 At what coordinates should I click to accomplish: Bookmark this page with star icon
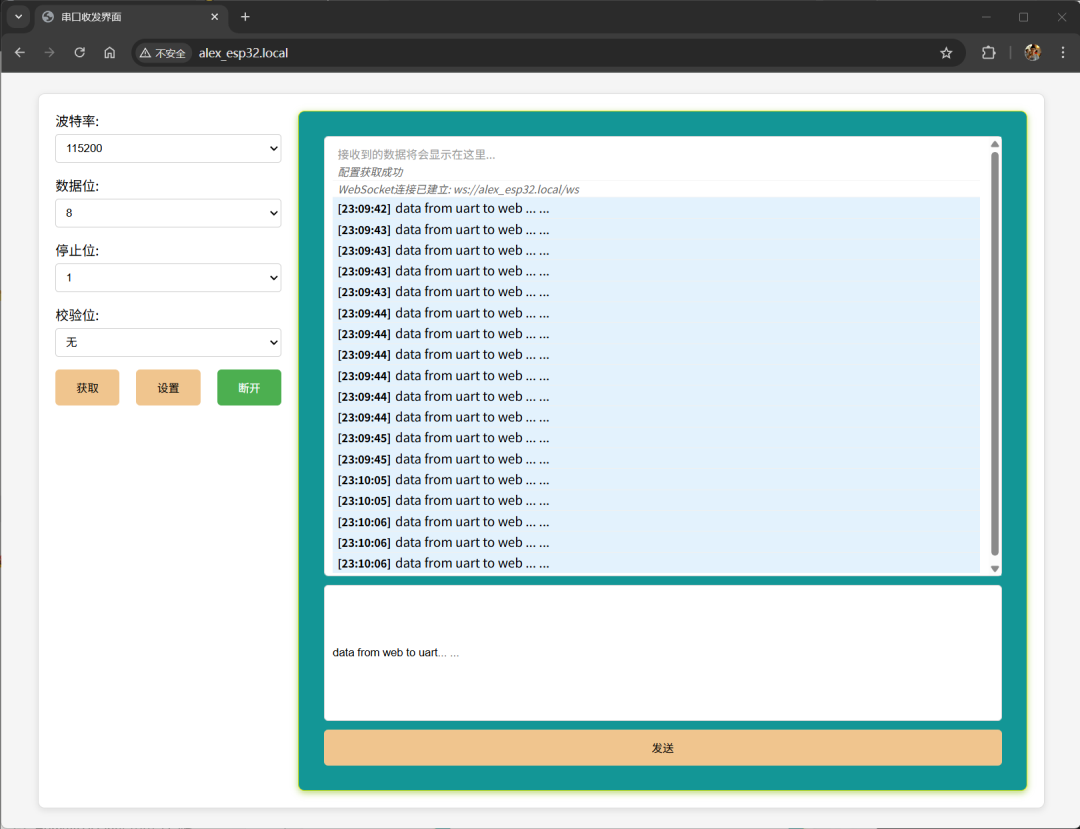[x=946, y=53]
